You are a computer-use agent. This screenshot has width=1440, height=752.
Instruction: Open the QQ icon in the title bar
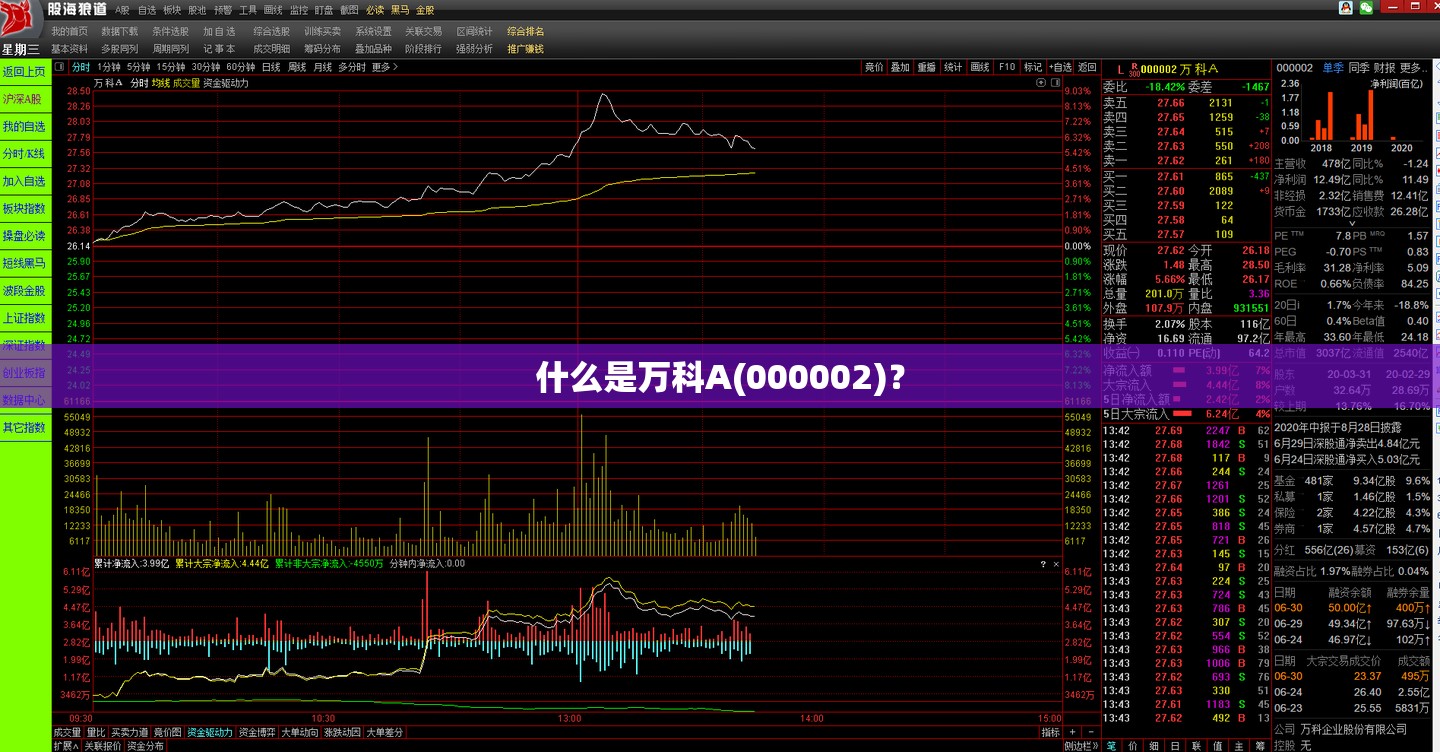1346,8
